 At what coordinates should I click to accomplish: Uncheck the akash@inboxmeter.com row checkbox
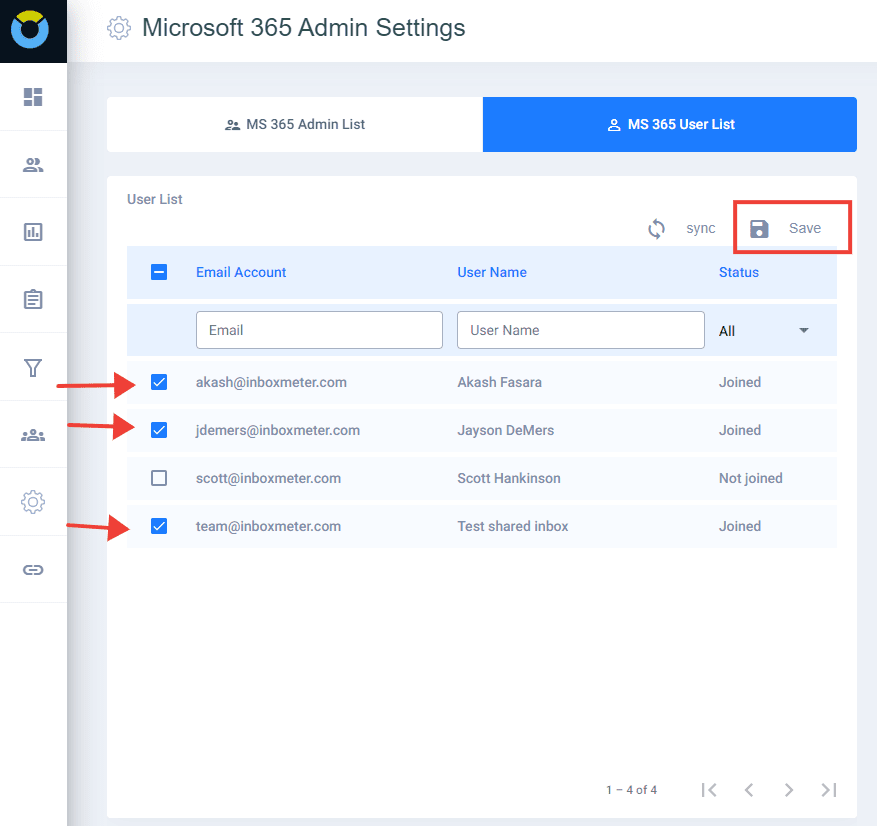pyautogui.click(x=159, y=382)
